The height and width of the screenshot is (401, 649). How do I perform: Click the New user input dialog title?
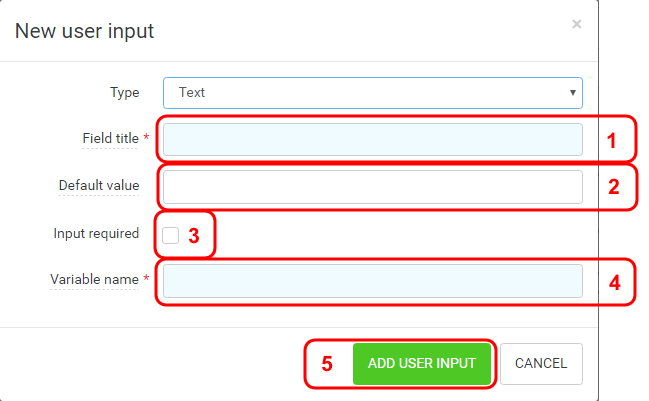pos(84,31)
